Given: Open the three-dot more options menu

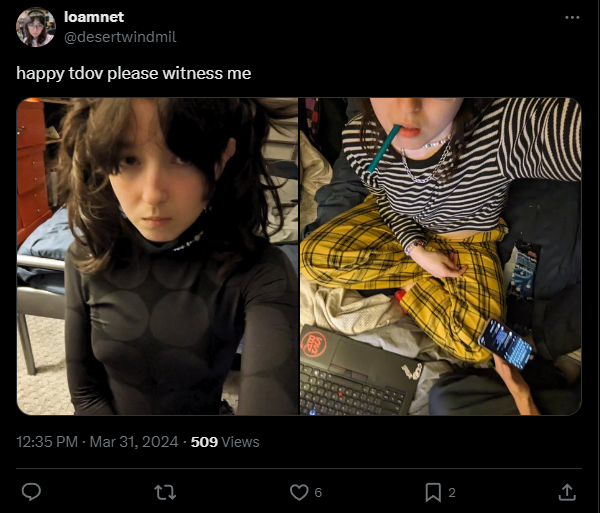Looking at the screenshot, I should point(572,18).
